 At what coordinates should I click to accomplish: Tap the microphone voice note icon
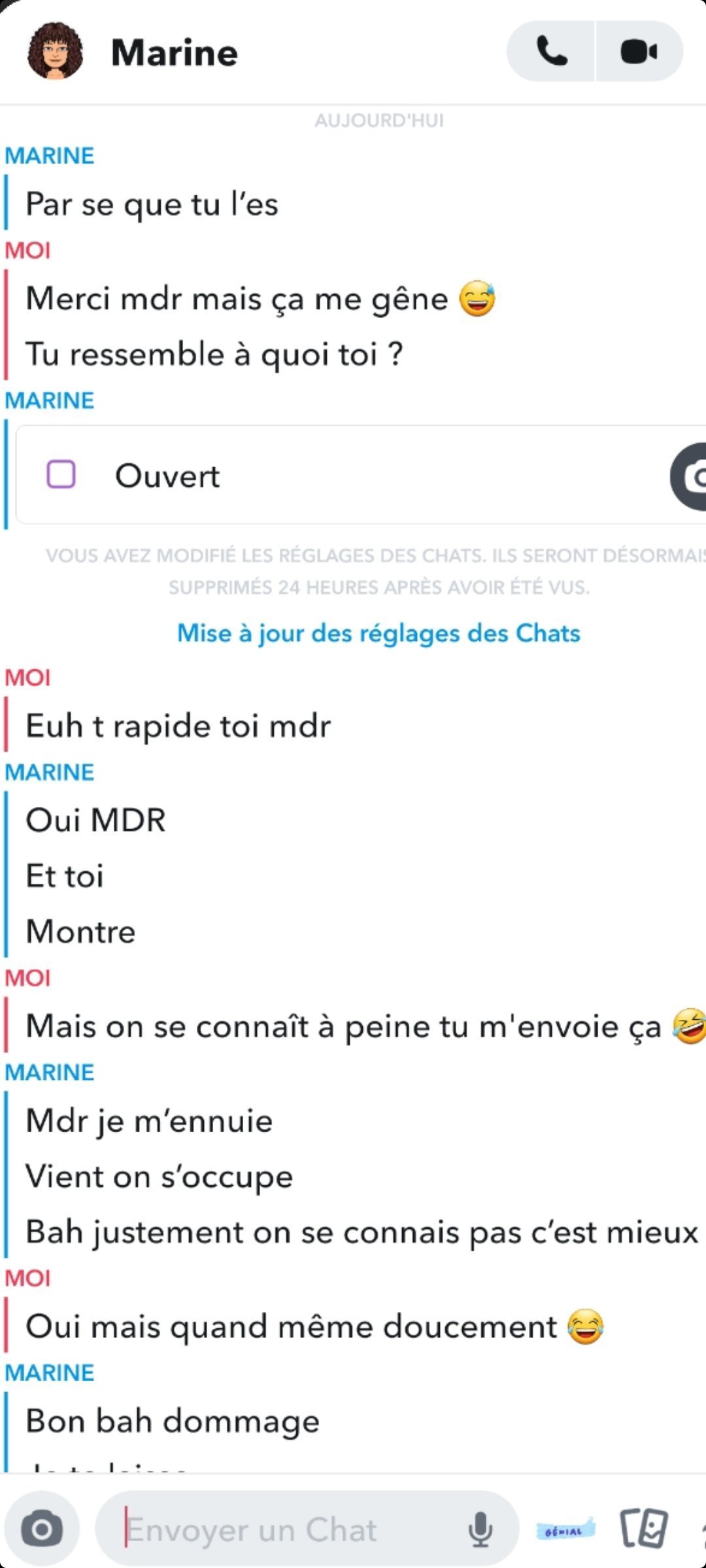pos(480,1529)
